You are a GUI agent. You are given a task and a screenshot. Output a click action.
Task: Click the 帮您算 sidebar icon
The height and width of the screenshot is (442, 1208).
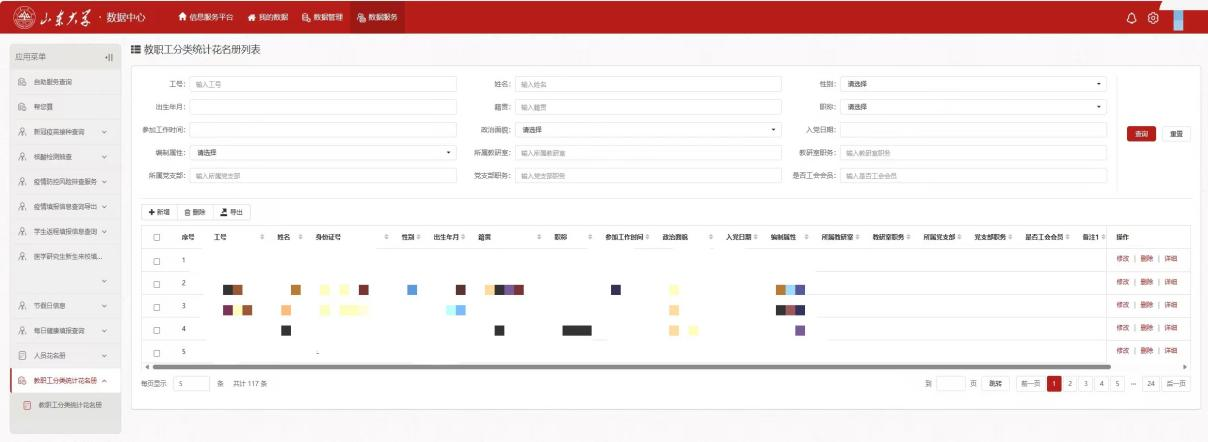pyautogui.click(x=20, y=106)
